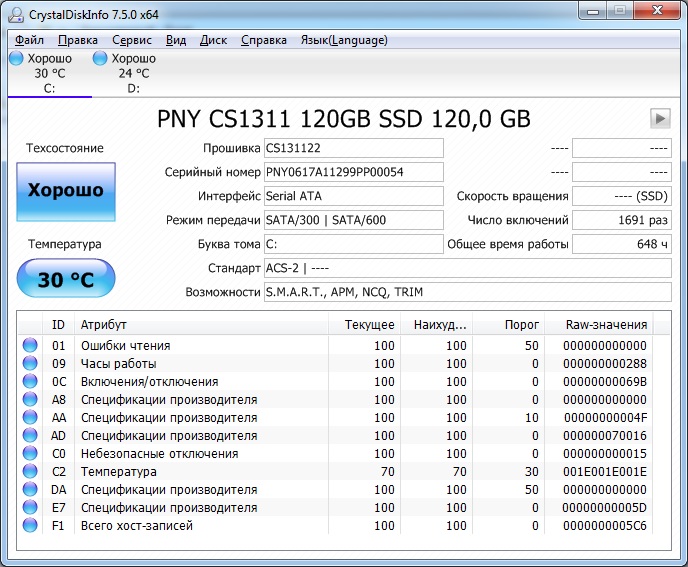Click the Число включений field showing 1691 раз
The height and width of the screenshot is (567, 688).
622,220
